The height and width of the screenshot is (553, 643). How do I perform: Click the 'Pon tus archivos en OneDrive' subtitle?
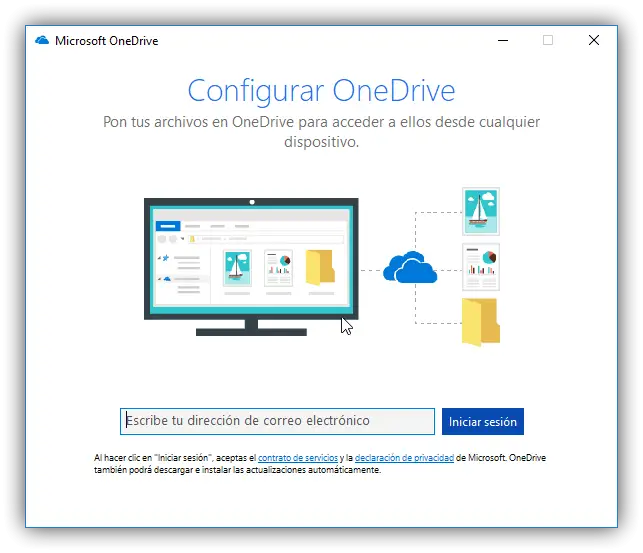click(x=322, y=132)
